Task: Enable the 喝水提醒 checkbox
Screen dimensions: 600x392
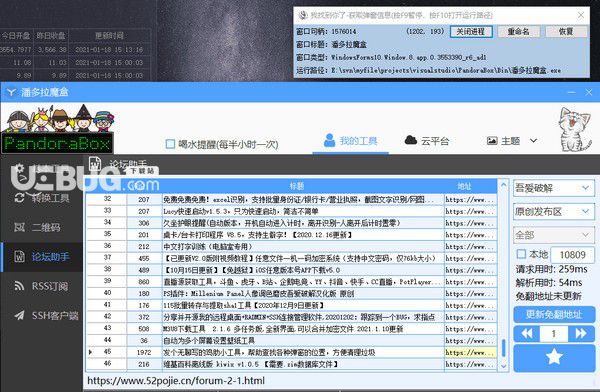Action: tap(170, 144)
